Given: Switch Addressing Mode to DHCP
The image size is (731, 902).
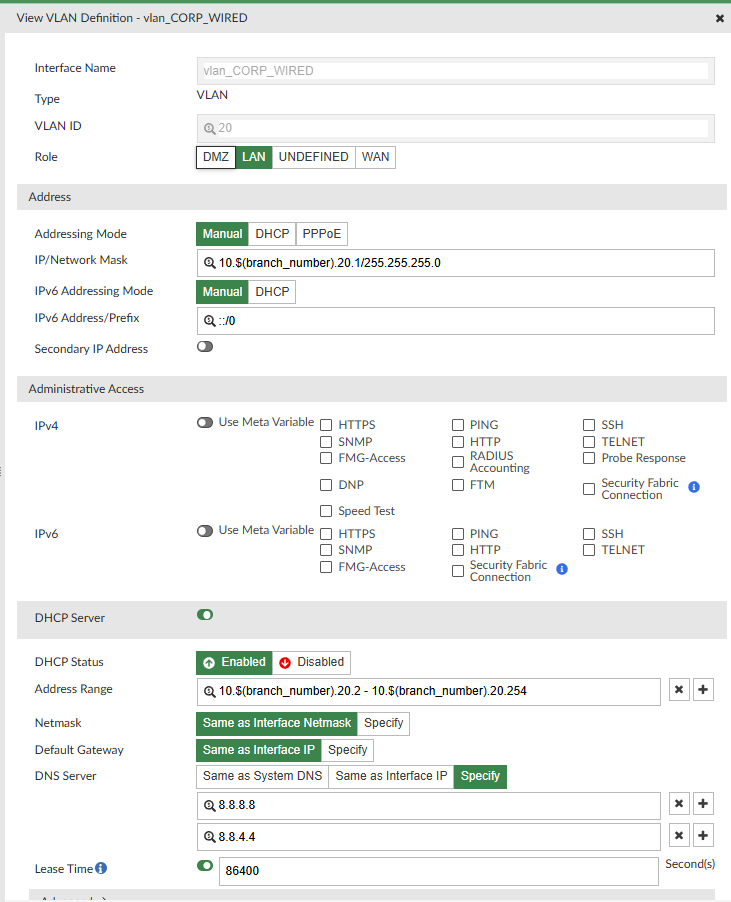Looking at the screenshot, I should pos(272,234).
